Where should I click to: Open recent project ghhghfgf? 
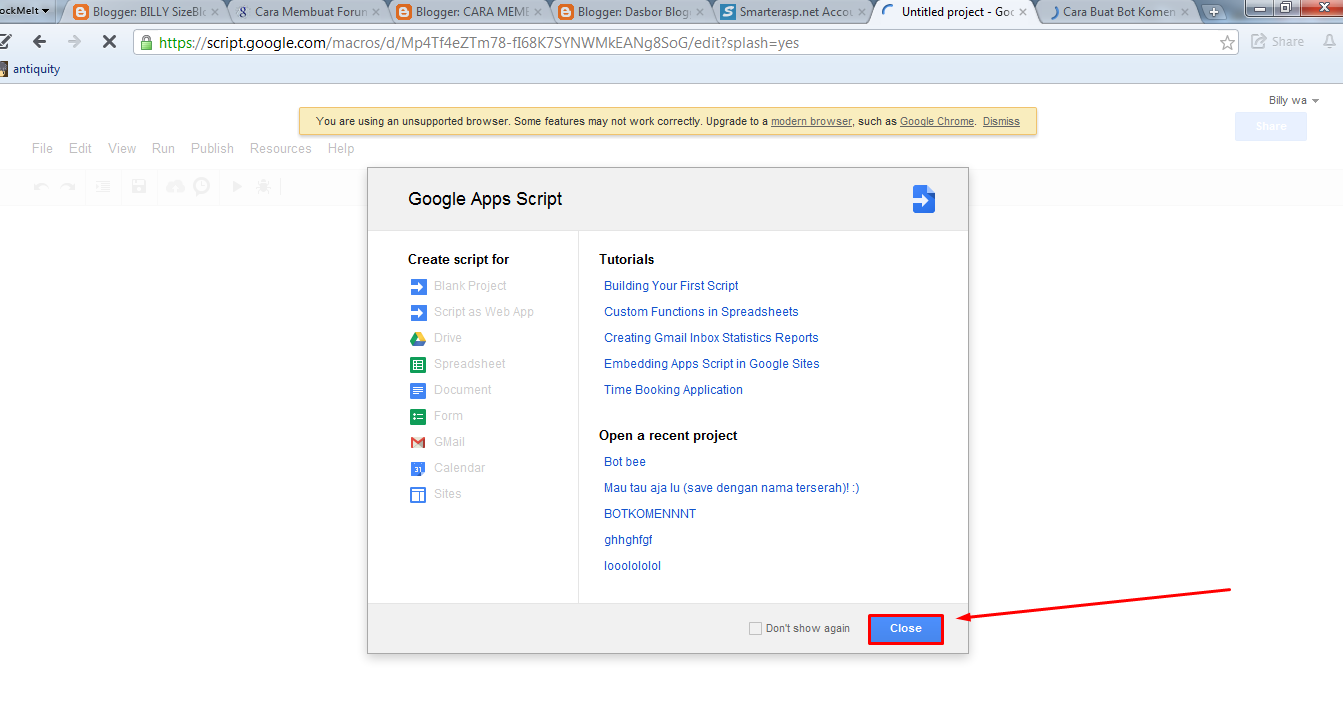click(x=628, y=540)
